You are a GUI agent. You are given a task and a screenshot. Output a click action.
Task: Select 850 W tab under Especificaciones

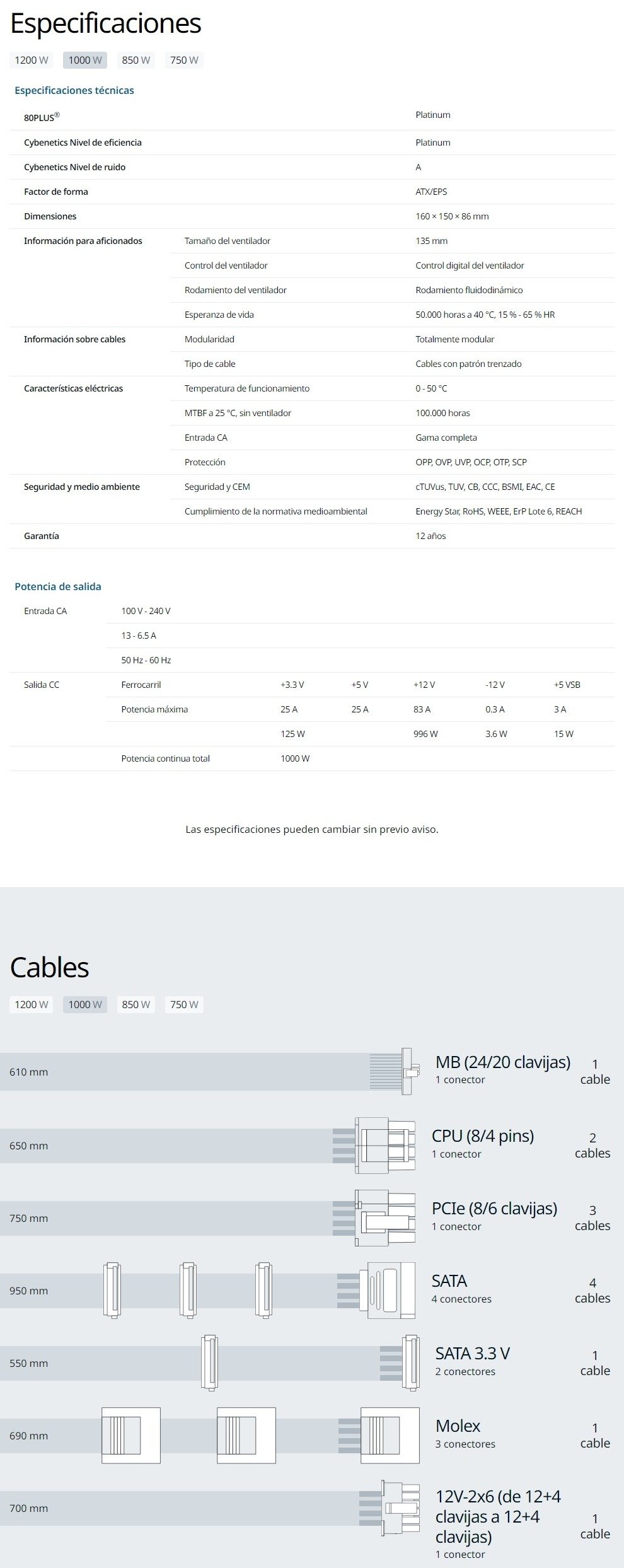pos(136,60)
